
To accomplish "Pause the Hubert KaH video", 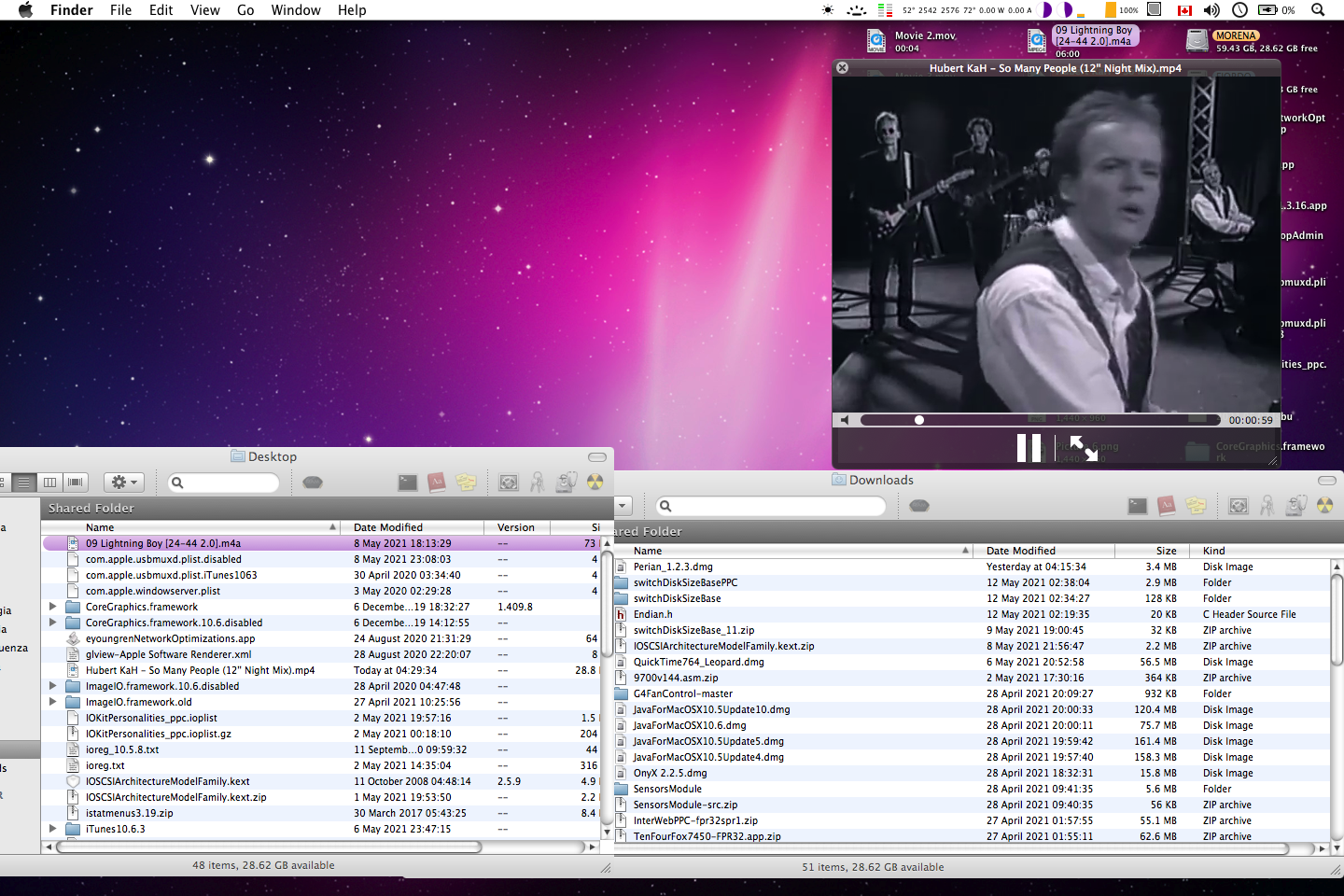I will pyautogui.click(x=1029, y=448).
